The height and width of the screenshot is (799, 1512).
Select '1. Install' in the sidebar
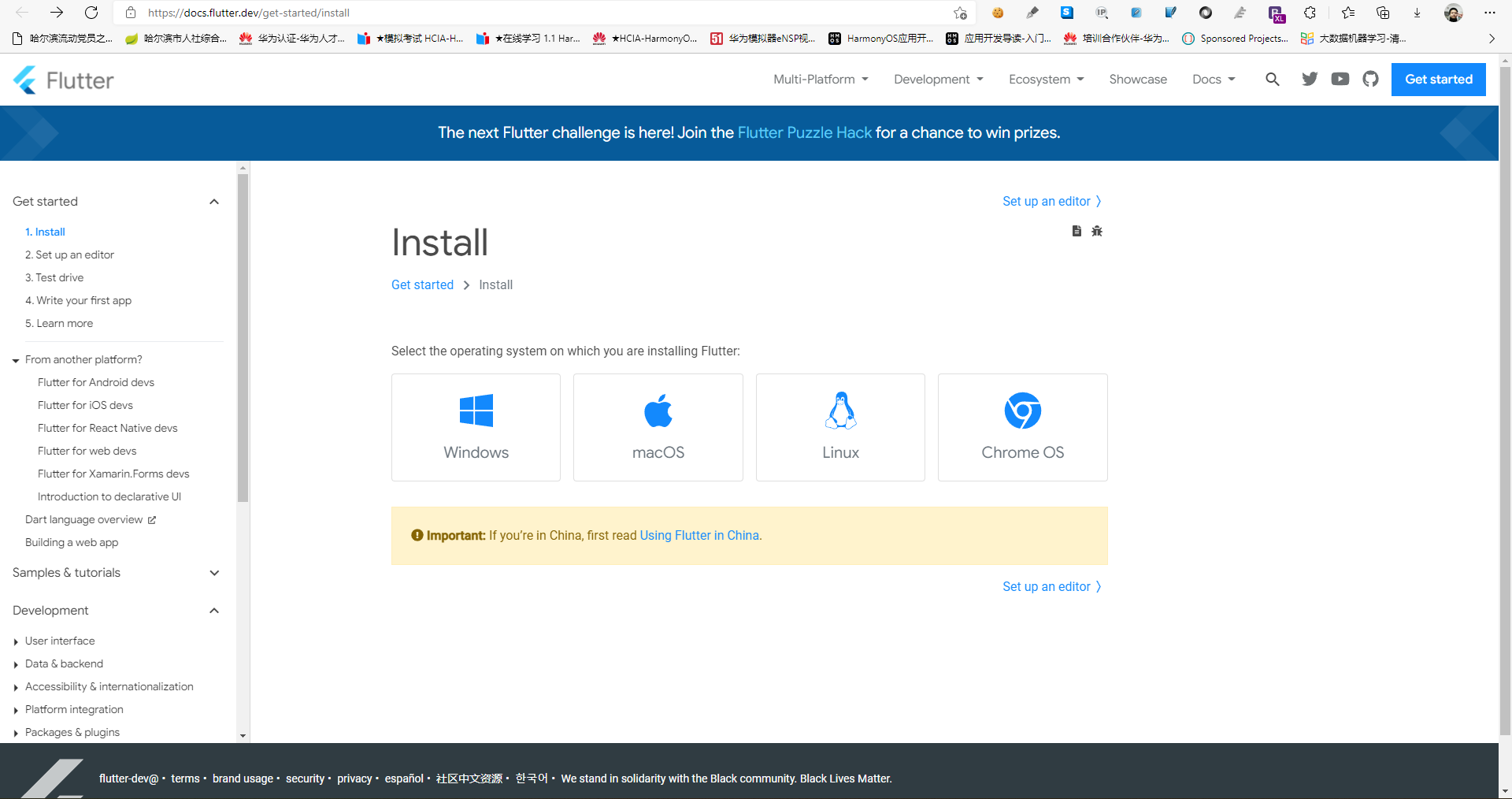[x=45, y=232]
